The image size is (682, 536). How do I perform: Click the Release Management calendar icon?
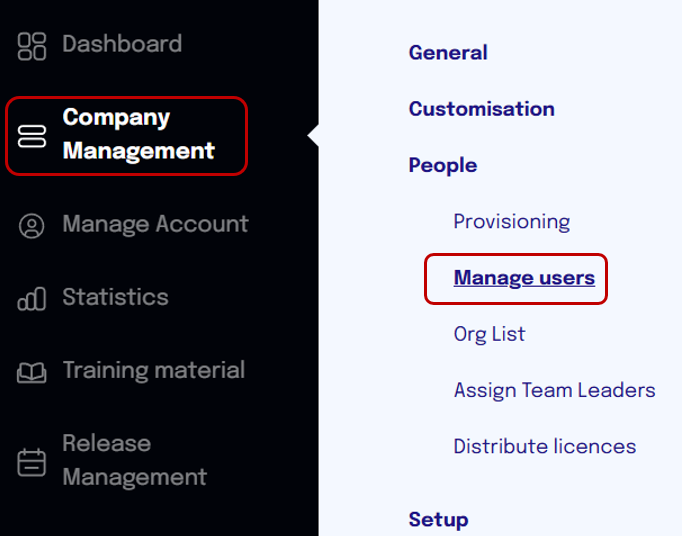(32, 462)
